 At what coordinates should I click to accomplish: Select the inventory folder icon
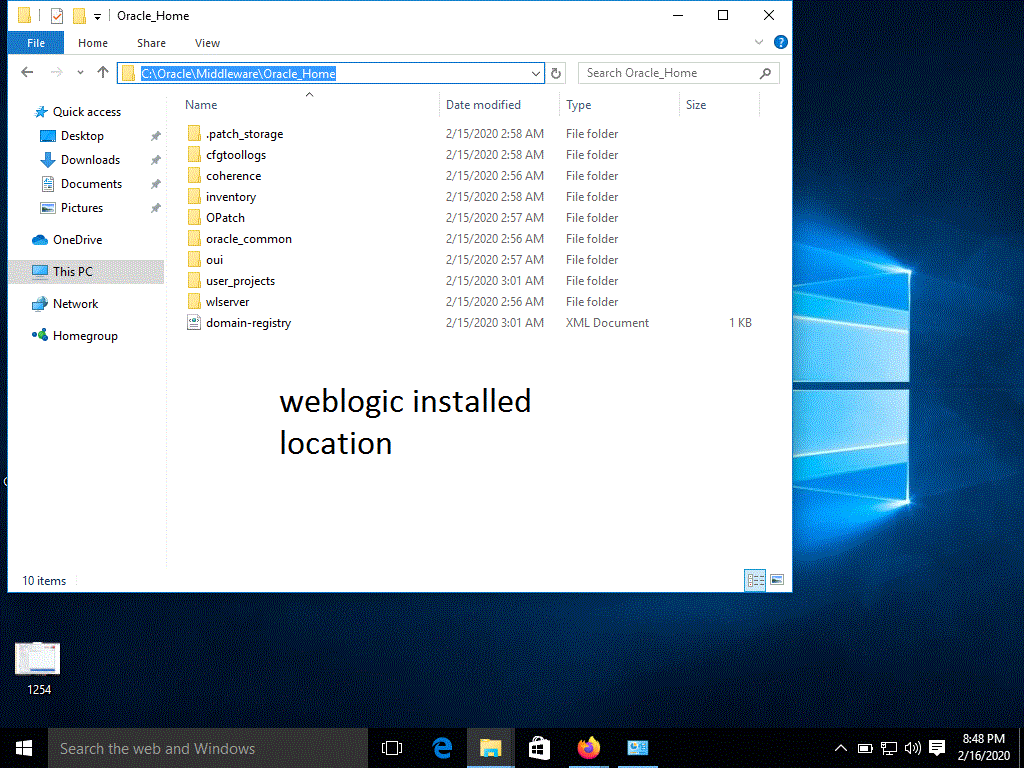194,197
